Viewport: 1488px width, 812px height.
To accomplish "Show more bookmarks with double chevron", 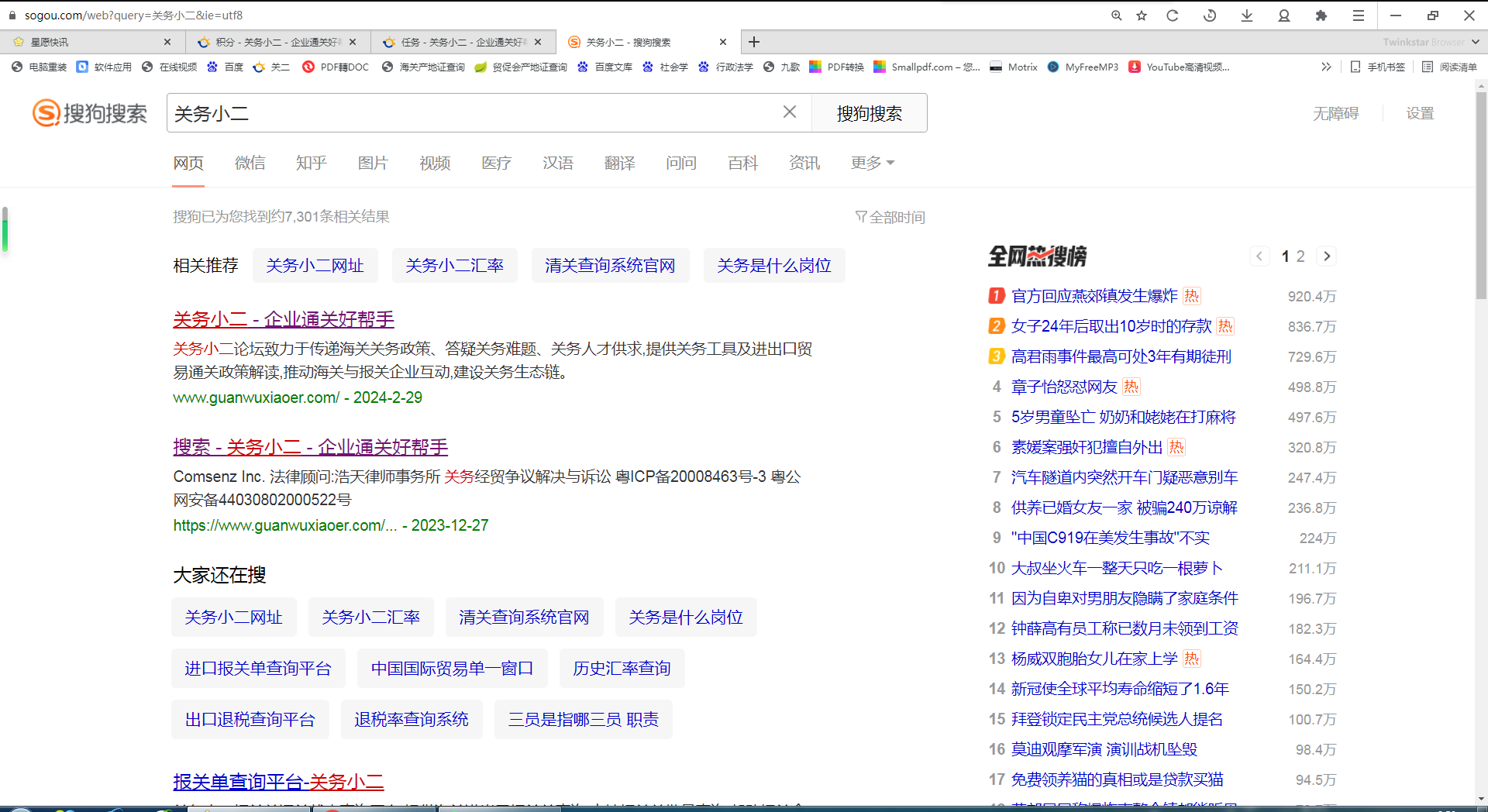I will pos(1326,67).
